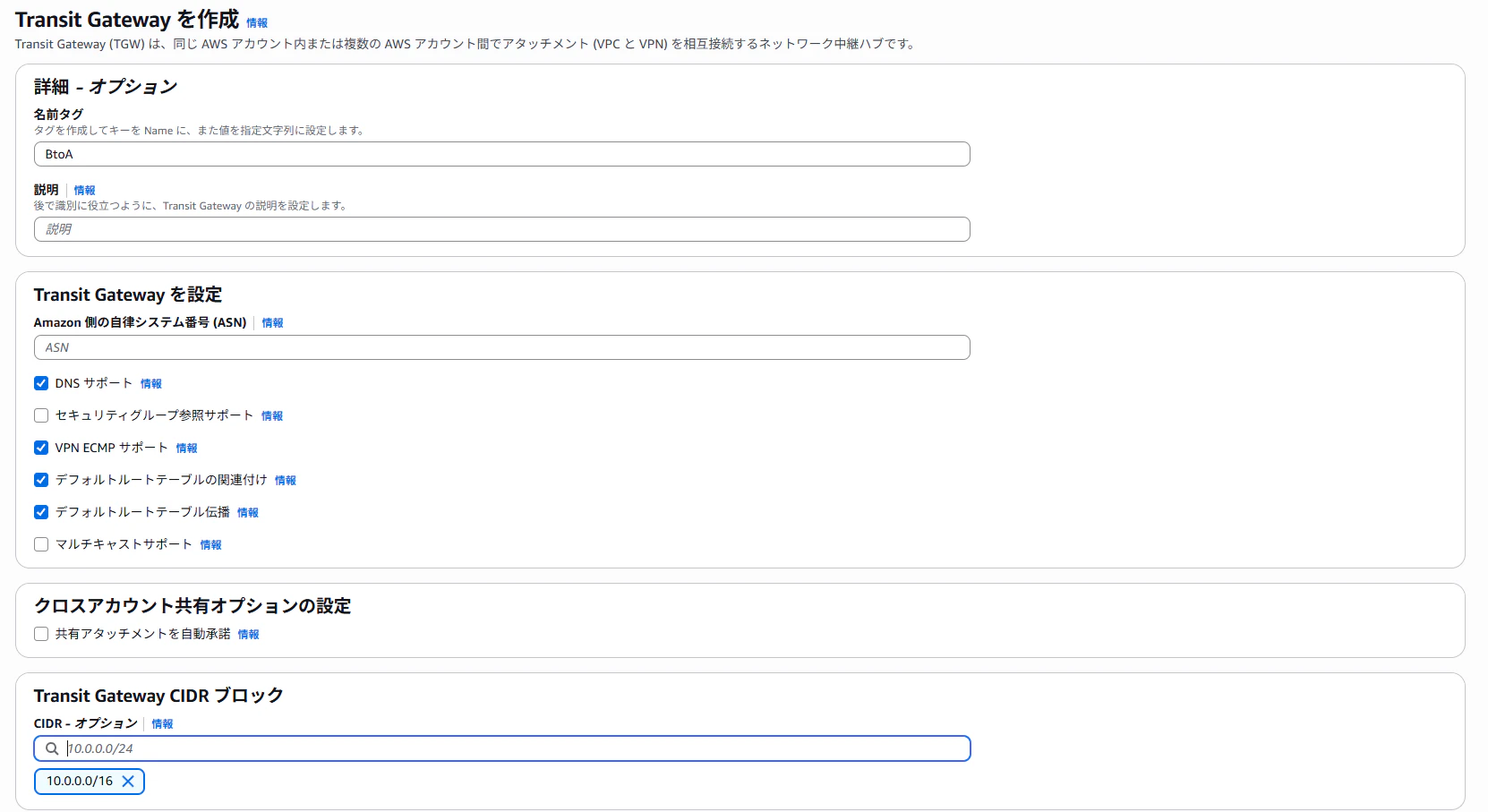Click the search magnifier in the CIDR field
Image resolution: width=1488 pixels, height=812 pixels.
pyautogui.click(x=49, y=748)
